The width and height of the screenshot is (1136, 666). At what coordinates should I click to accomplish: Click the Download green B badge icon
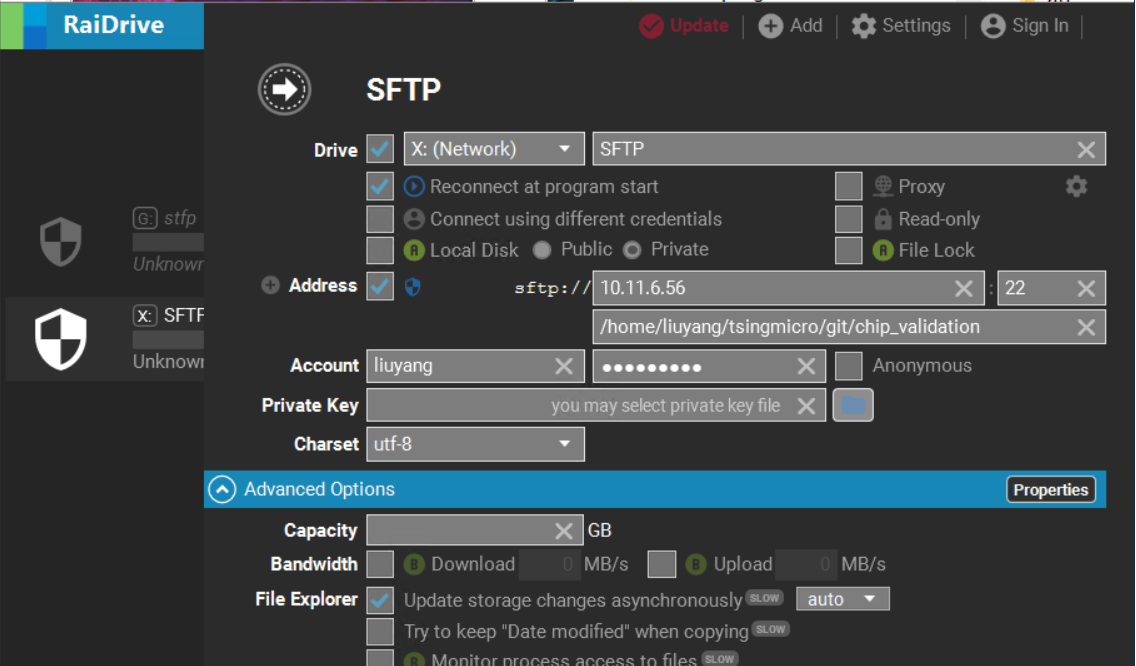tap(414, 564)
